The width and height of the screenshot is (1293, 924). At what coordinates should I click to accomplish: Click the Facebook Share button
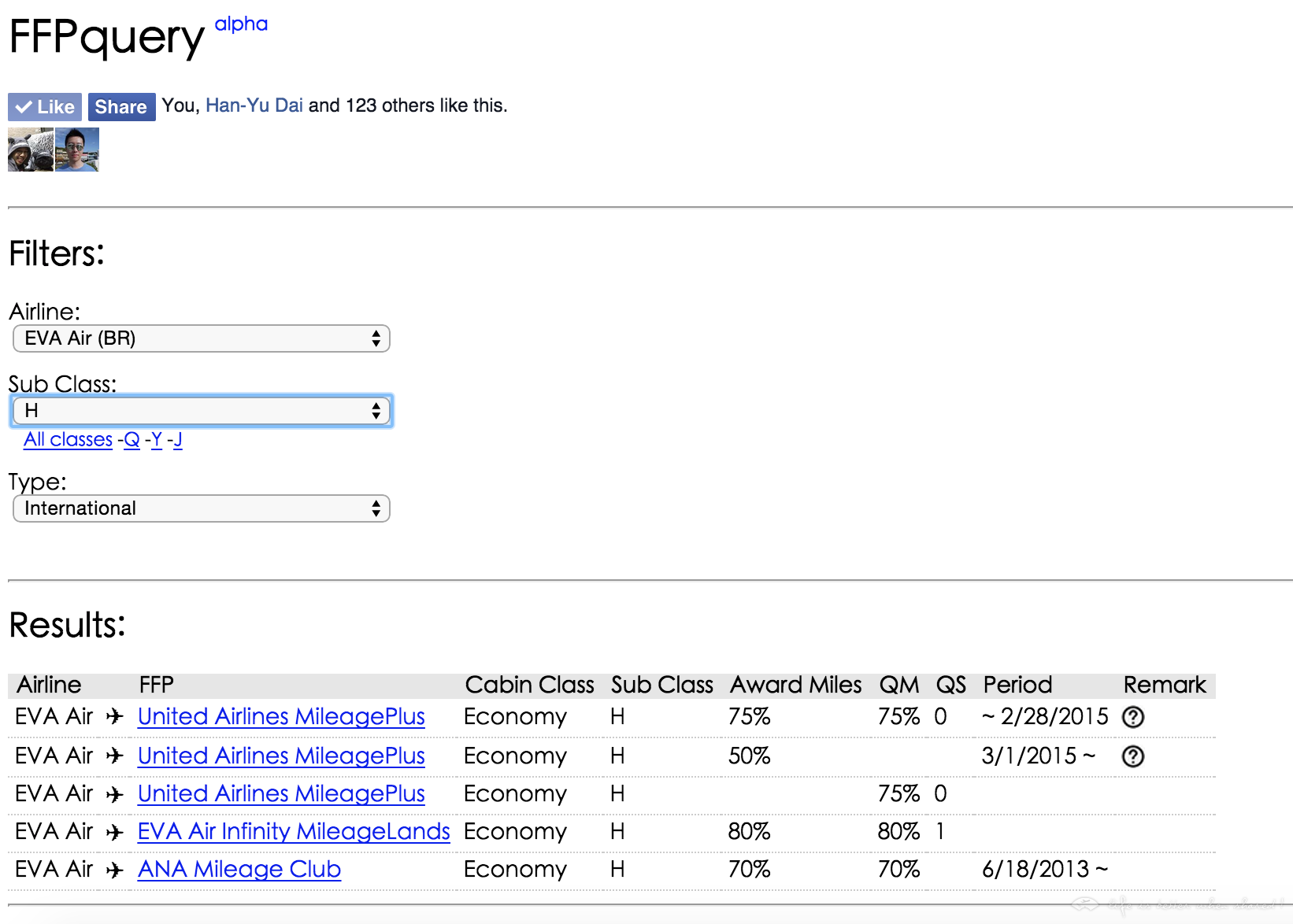pos(121,107)
